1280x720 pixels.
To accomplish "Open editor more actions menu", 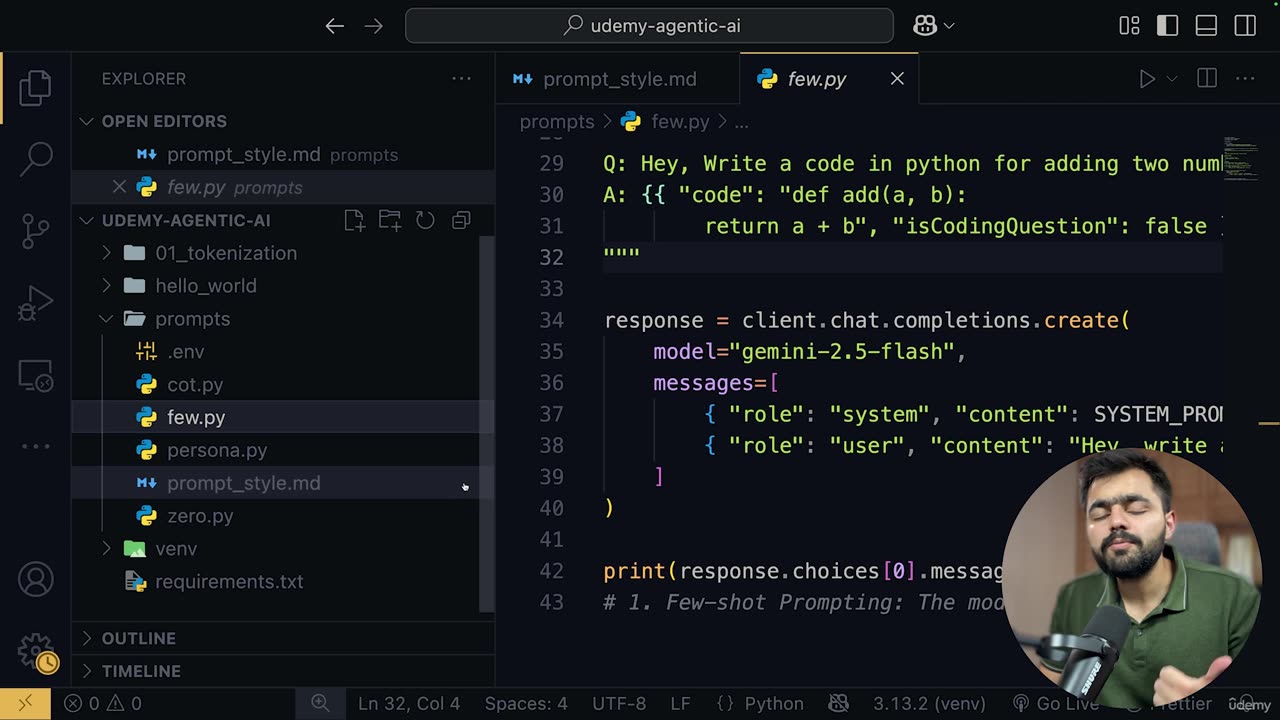I will [1245, 79].
